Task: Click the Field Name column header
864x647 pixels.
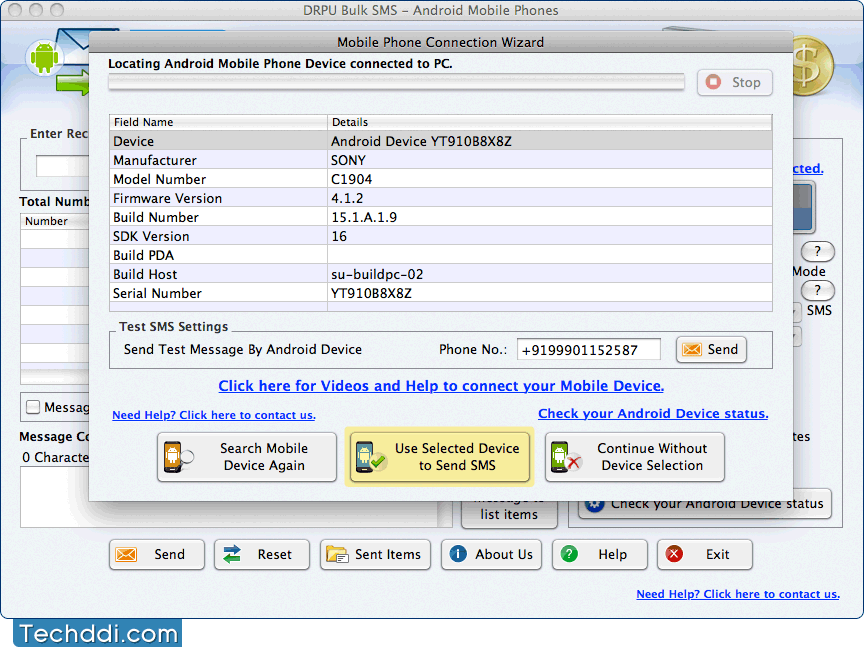Action: [218, 122]
